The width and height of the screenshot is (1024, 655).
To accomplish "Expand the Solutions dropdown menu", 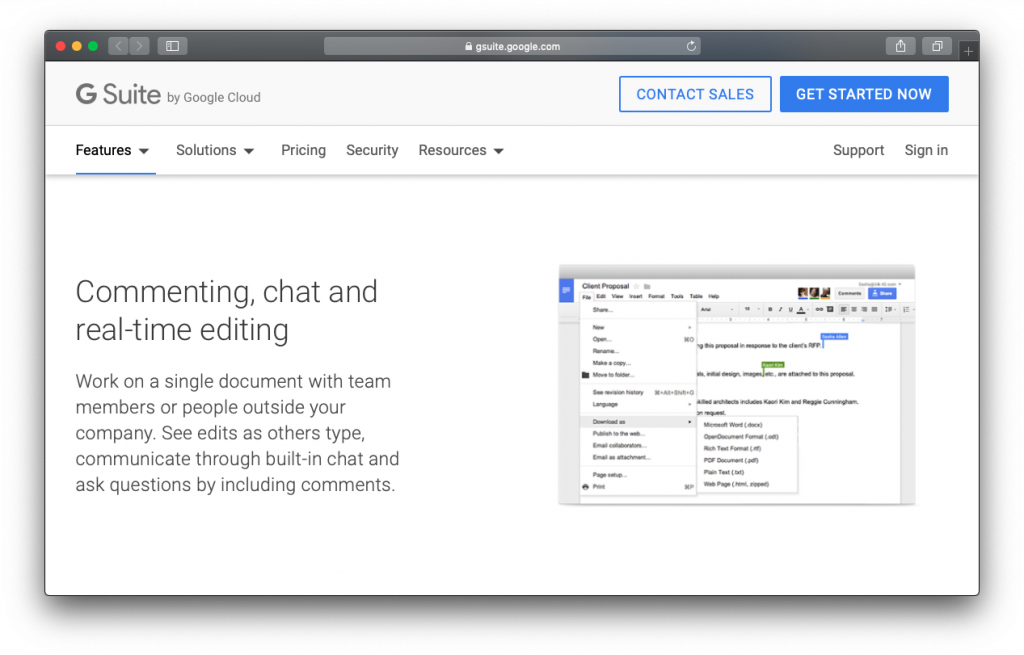I will [215, 150].
